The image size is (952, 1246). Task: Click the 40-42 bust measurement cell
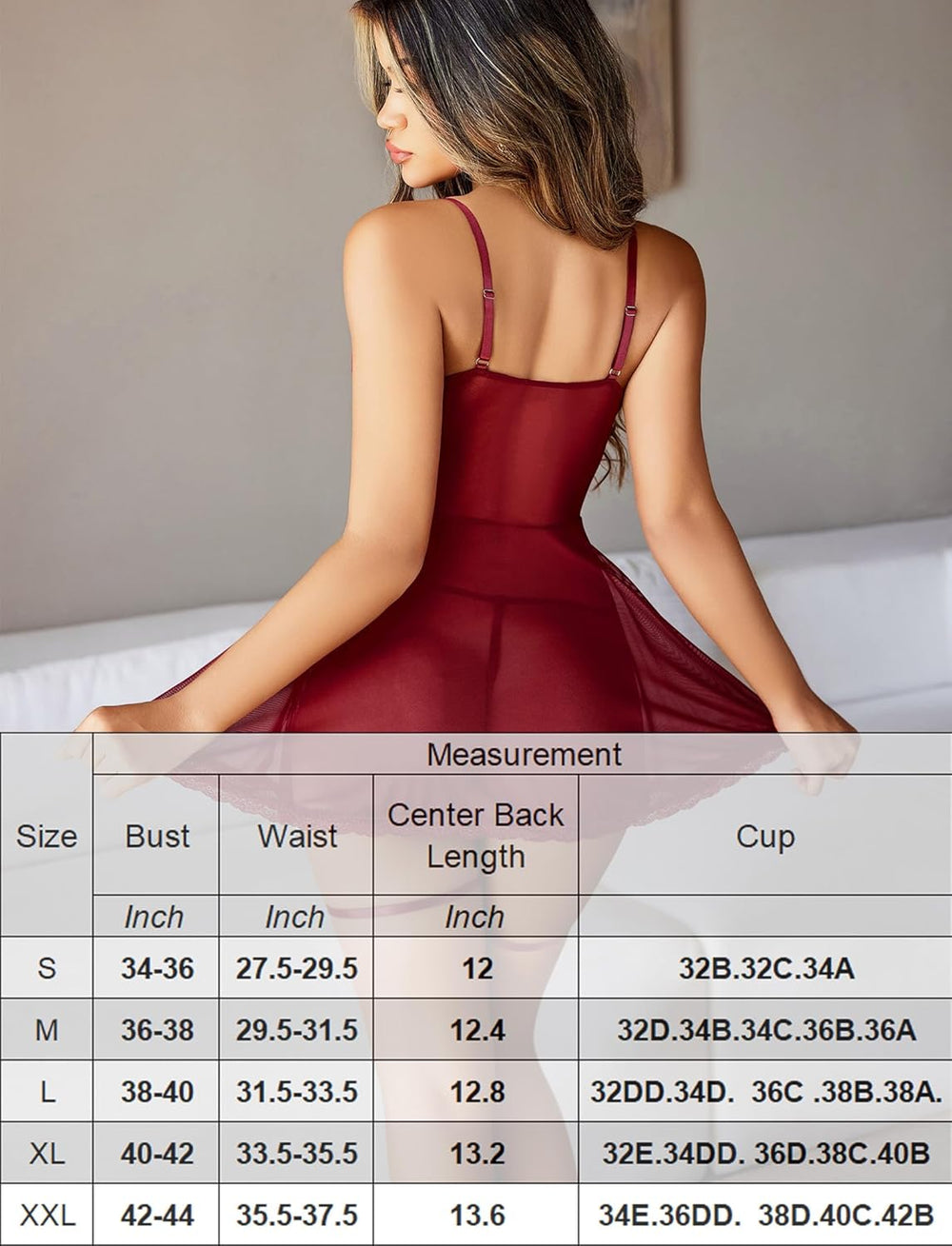[x=157, y=1154]
